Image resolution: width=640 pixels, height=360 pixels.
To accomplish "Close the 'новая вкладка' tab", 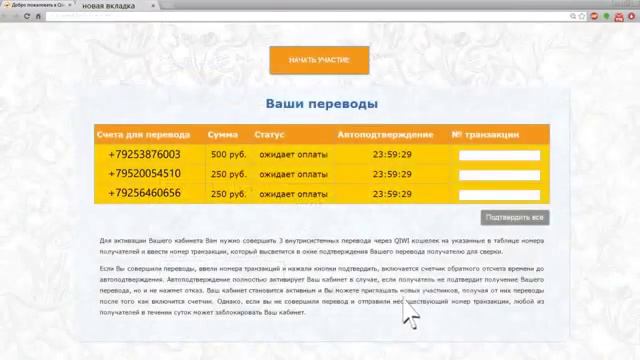I will point(153,6).
